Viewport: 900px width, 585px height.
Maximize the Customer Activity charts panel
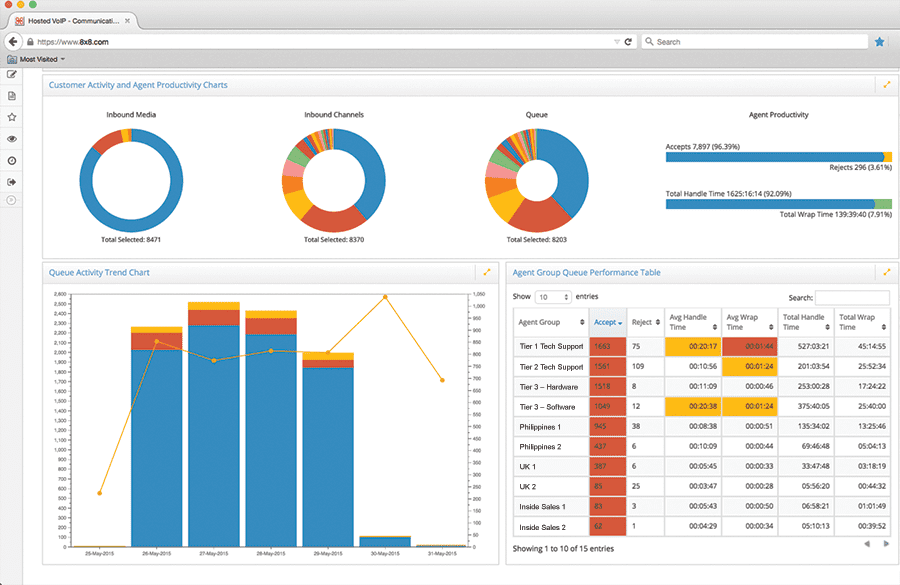click(886, 85)
